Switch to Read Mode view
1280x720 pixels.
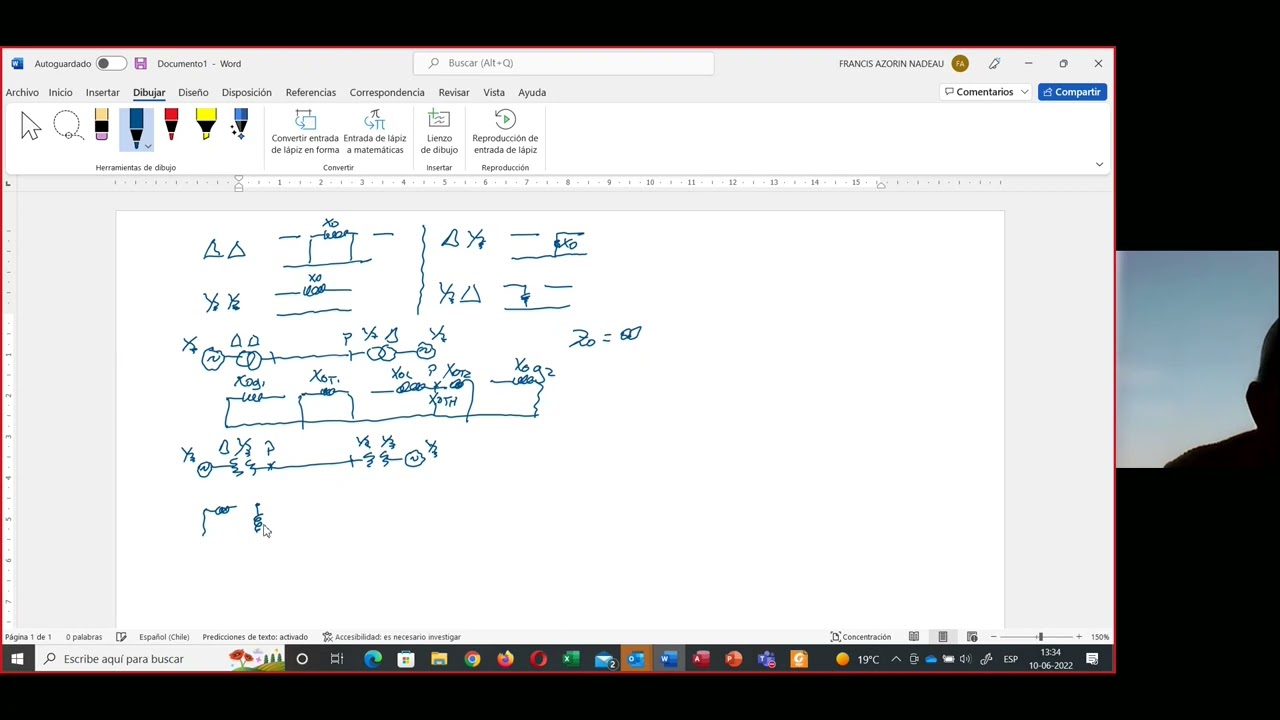pyautogui.click(x=914, y=637)
